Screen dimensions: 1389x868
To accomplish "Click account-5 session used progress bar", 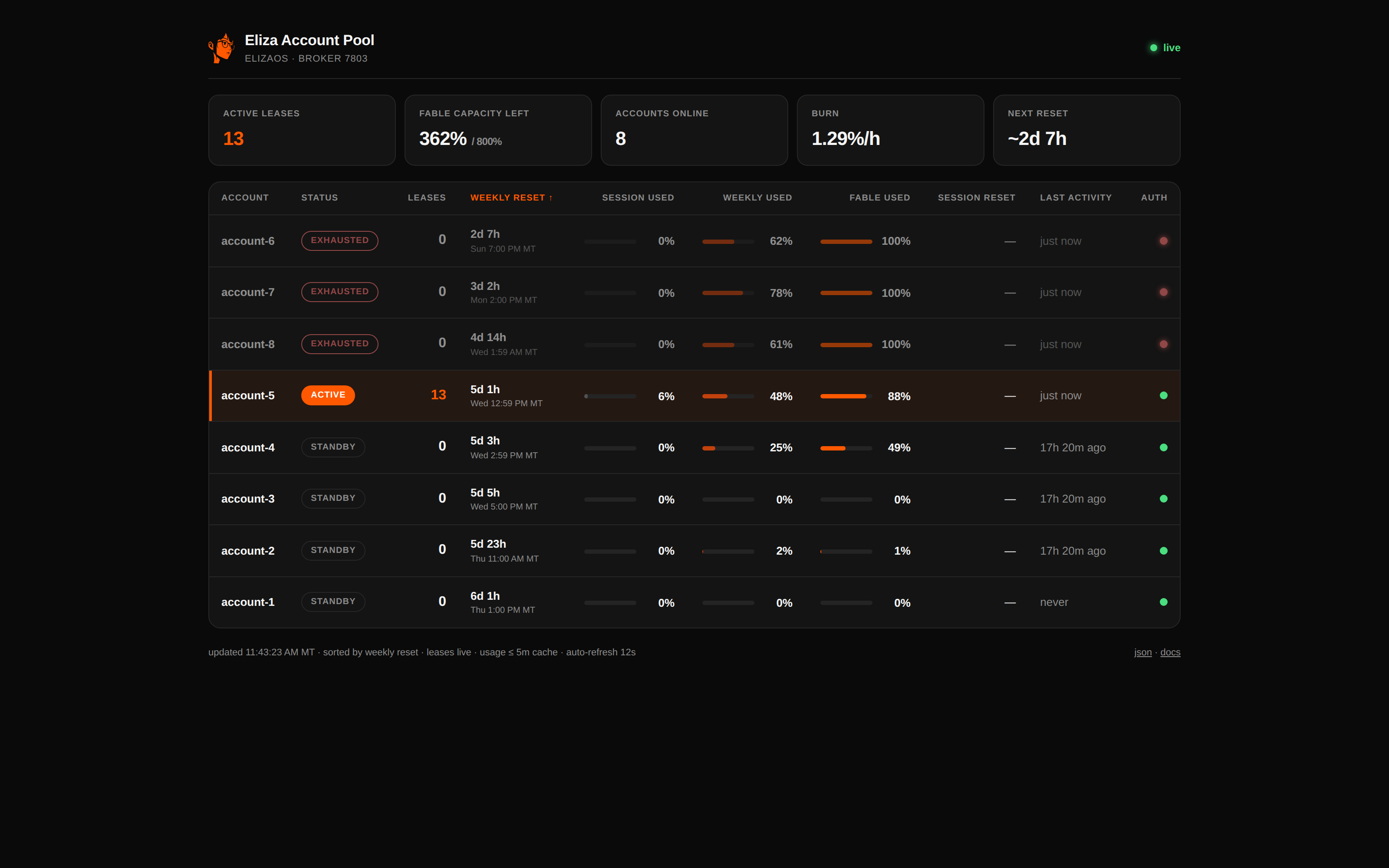I will [610, 396].
